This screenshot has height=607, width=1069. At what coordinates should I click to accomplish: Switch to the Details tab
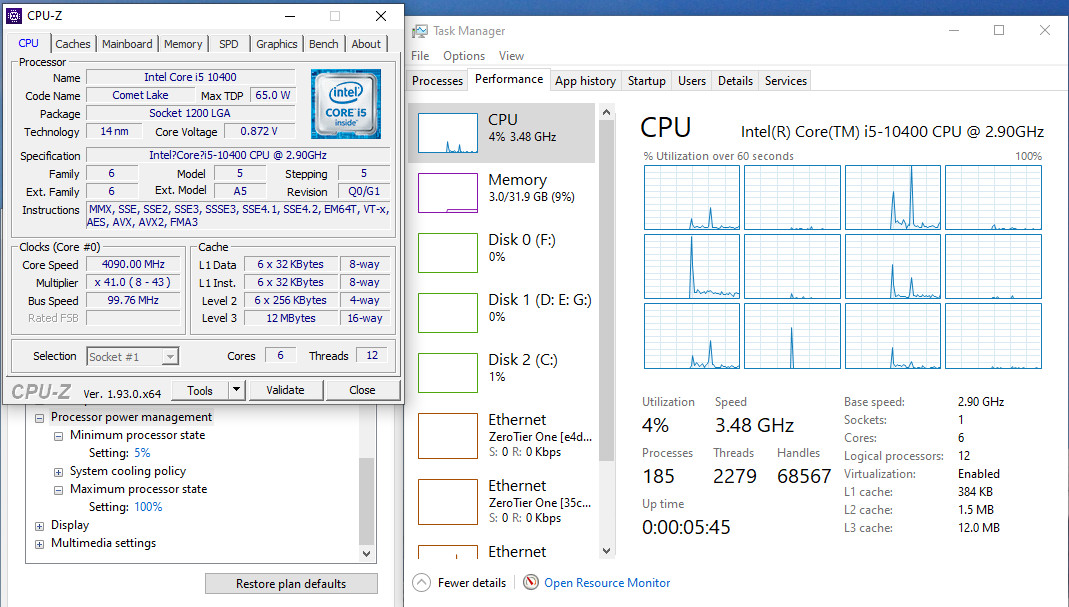[736, 80]
